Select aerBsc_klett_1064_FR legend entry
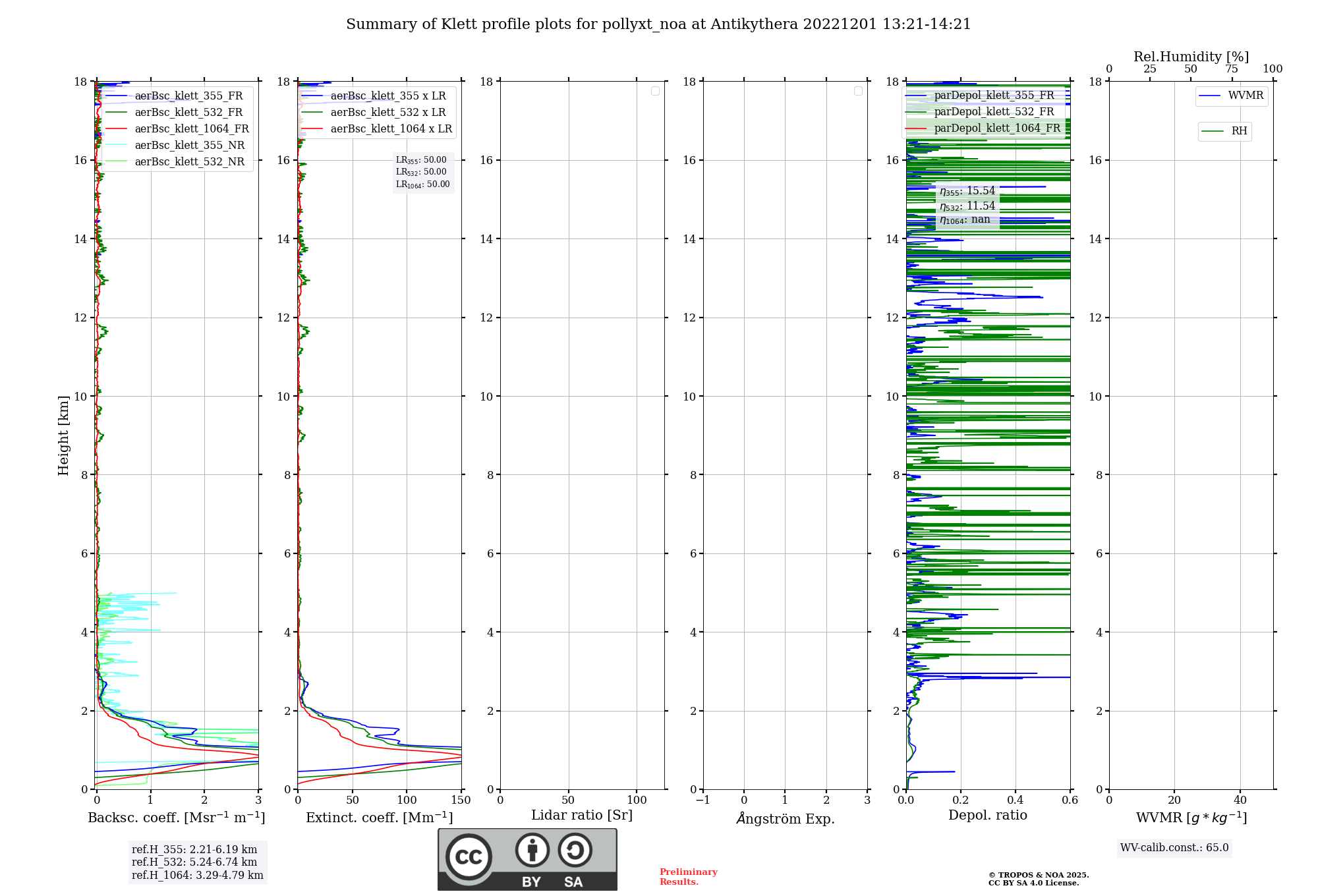The height and width of the screenshot is (896, 1318). (178, 129)
